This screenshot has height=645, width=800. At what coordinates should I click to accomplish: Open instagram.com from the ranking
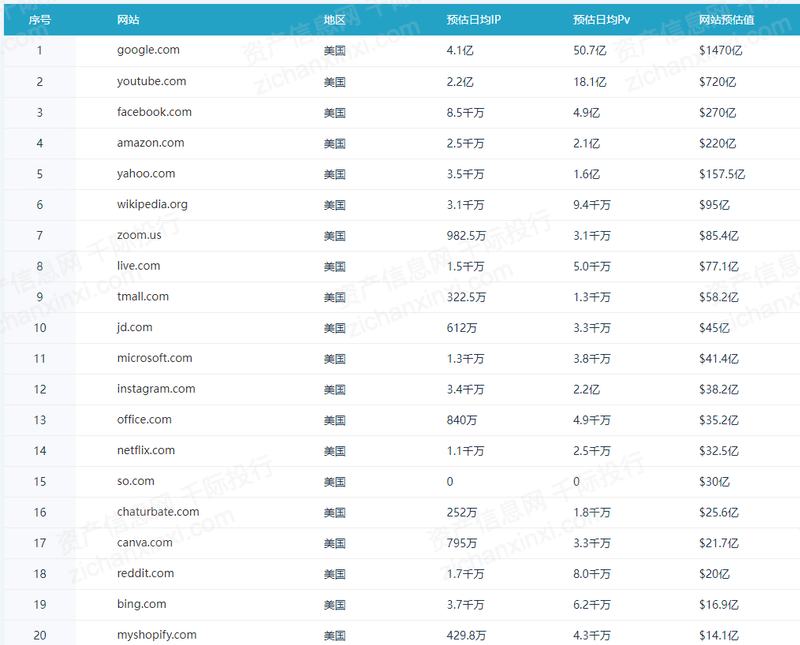click(x=156, y=389)
